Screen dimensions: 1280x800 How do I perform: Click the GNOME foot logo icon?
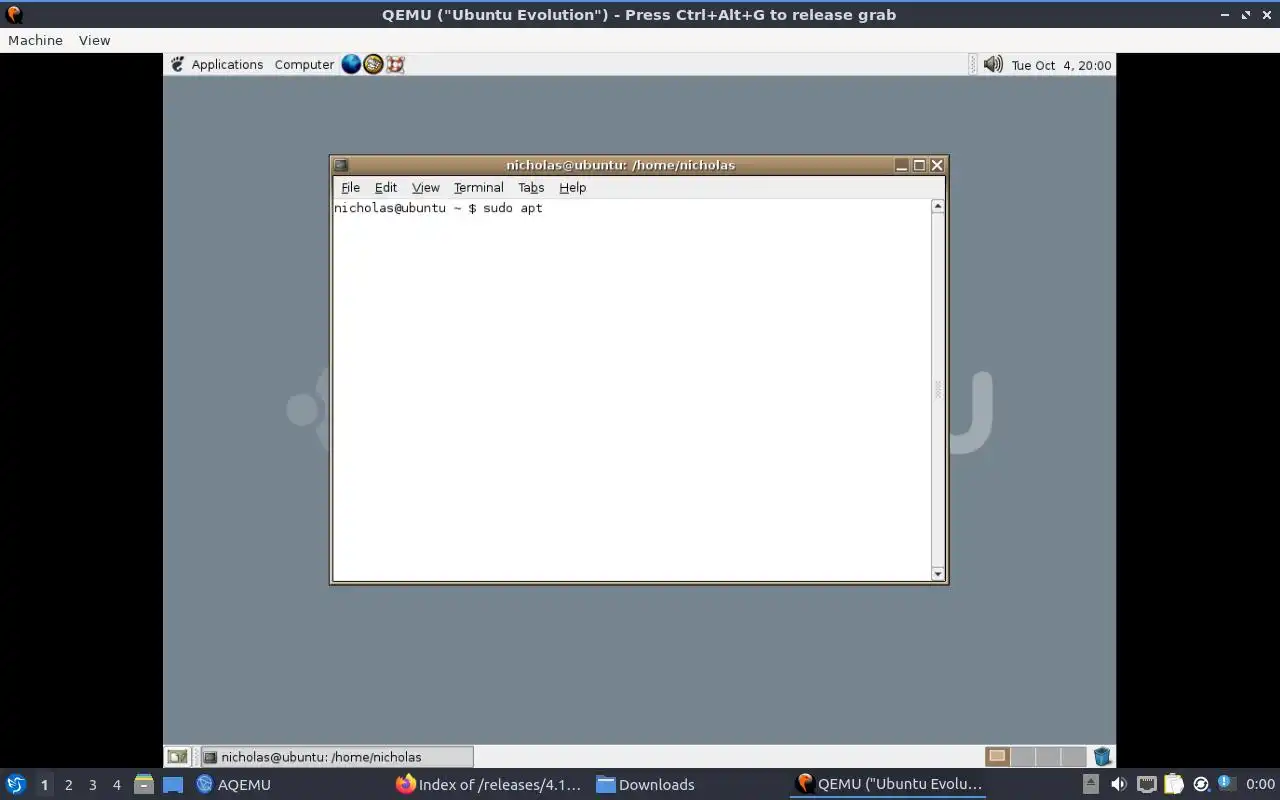coord(177,64)
